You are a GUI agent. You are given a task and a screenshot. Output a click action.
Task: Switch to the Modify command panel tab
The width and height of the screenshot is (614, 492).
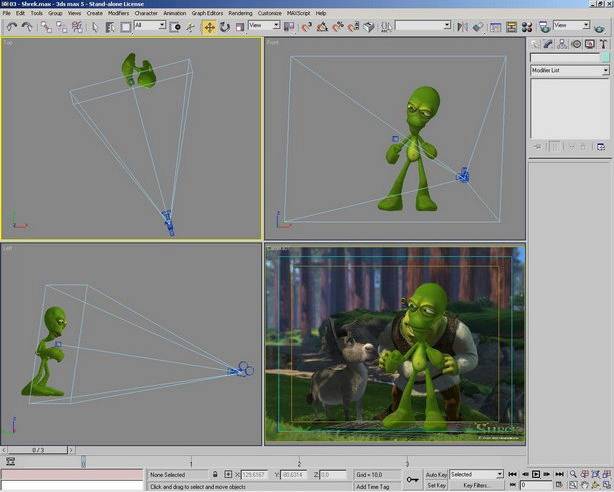point(548,44)
